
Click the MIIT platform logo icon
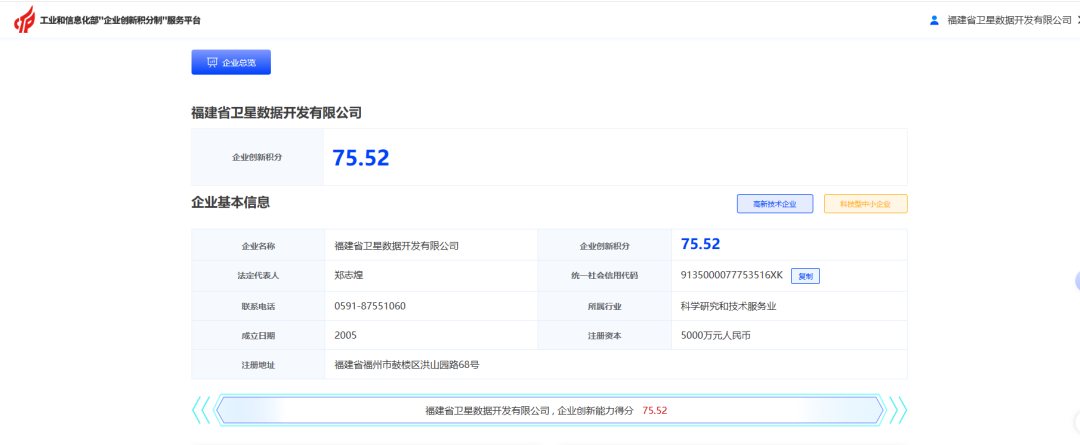click(23, 19)
